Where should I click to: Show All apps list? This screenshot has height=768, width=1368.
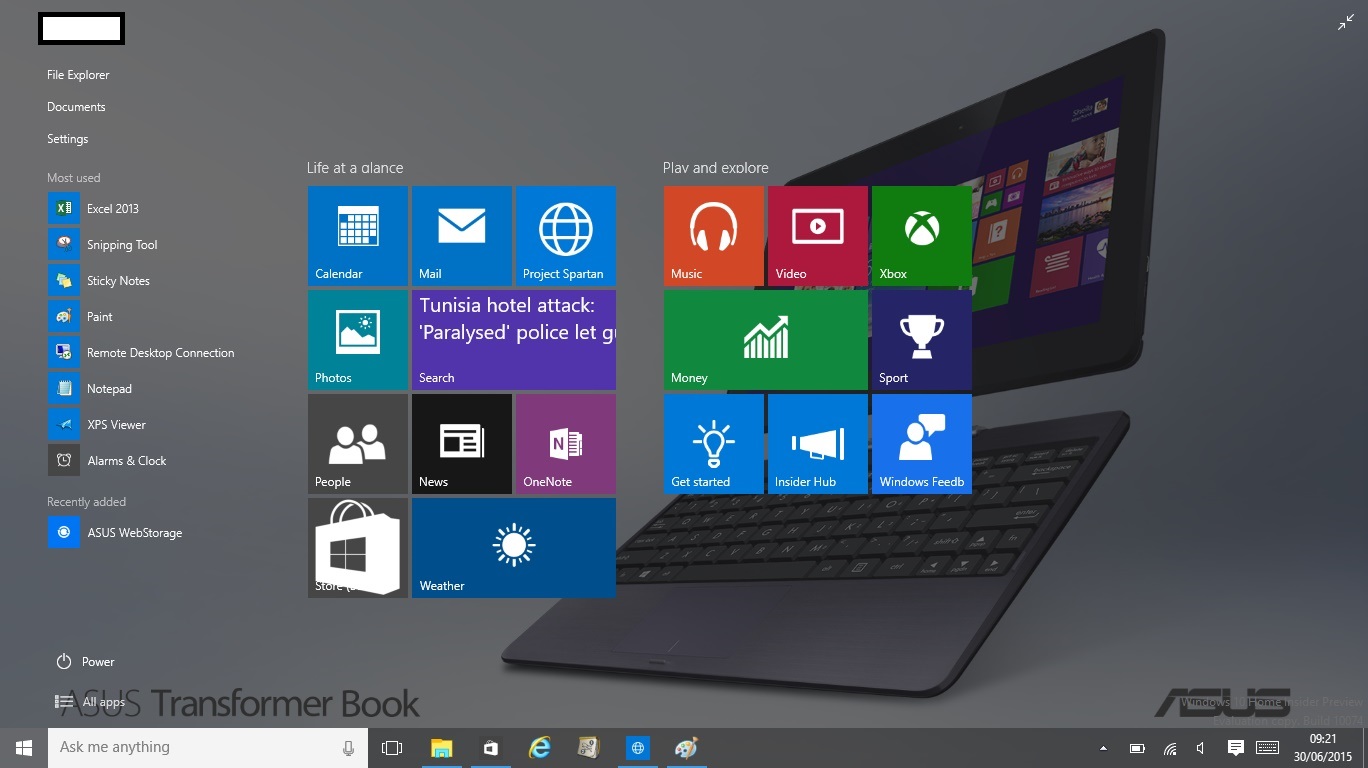tap(90, 702)
